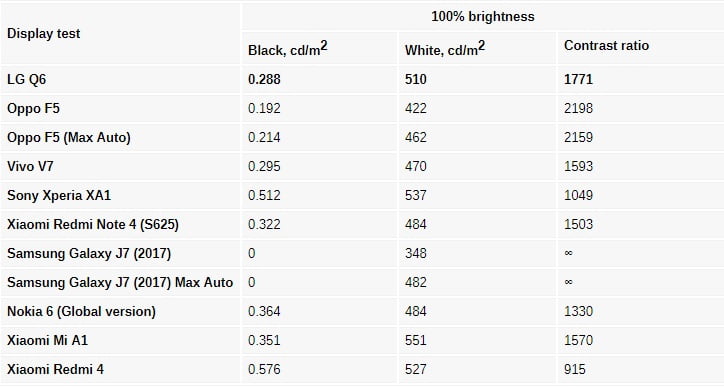Select the Vivo V7 device name
This screenshot has height=387, width=724.
(x=30, y=166)
